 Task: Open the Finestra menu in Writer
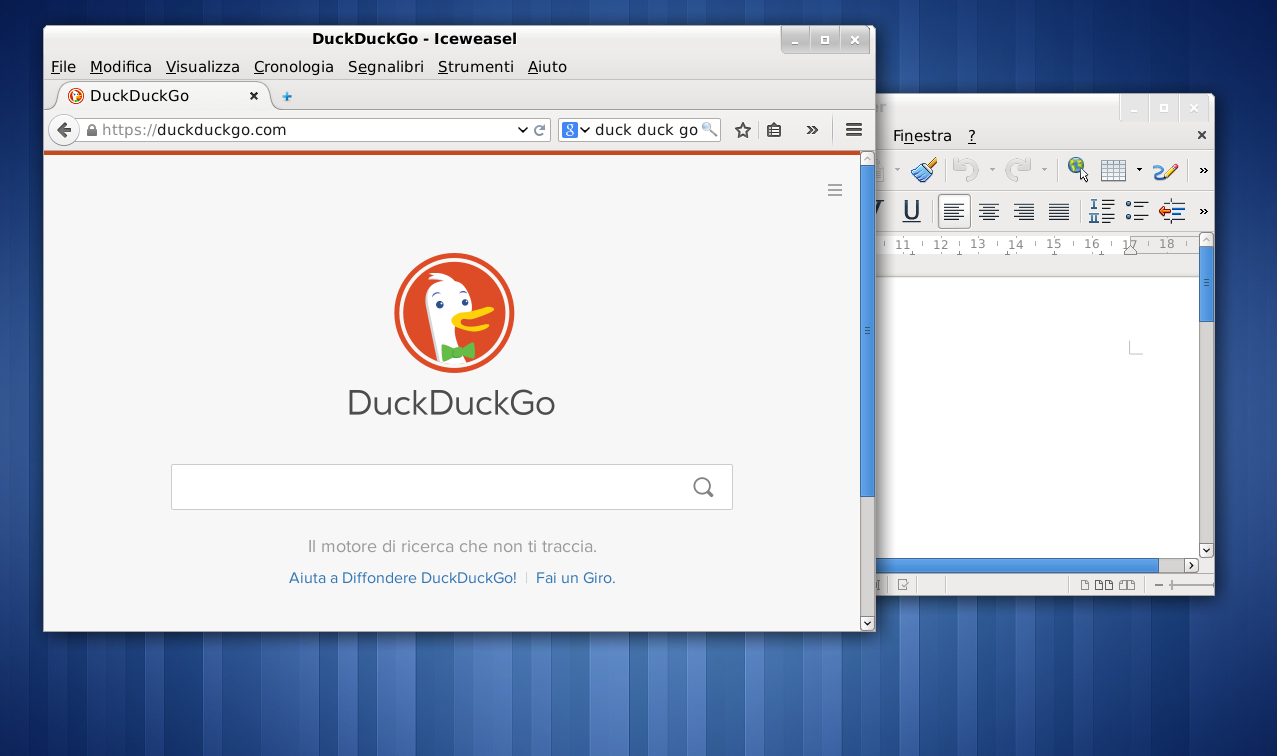pyautogui.click(x=922, y=136)
